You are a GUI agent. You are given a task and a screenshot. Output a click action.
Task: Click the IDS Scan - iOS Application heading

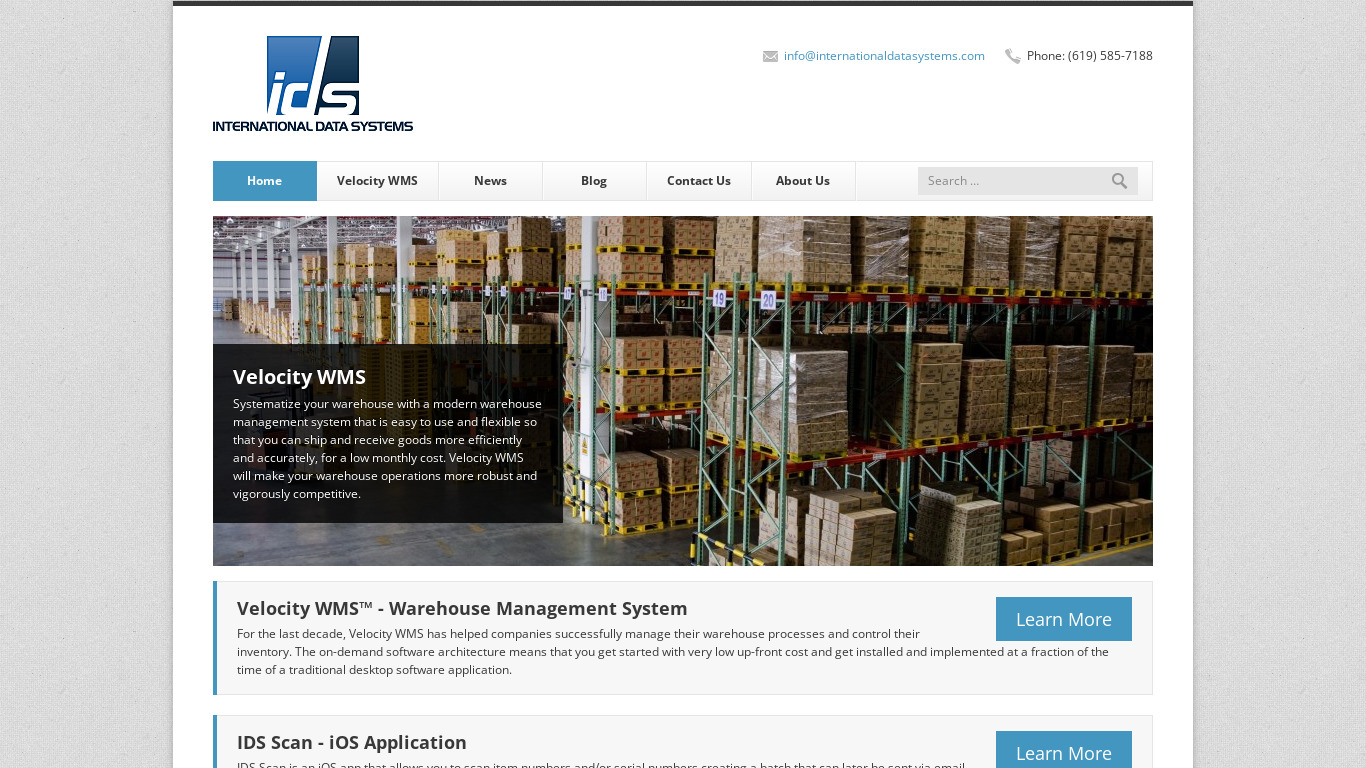coord(352,742)
